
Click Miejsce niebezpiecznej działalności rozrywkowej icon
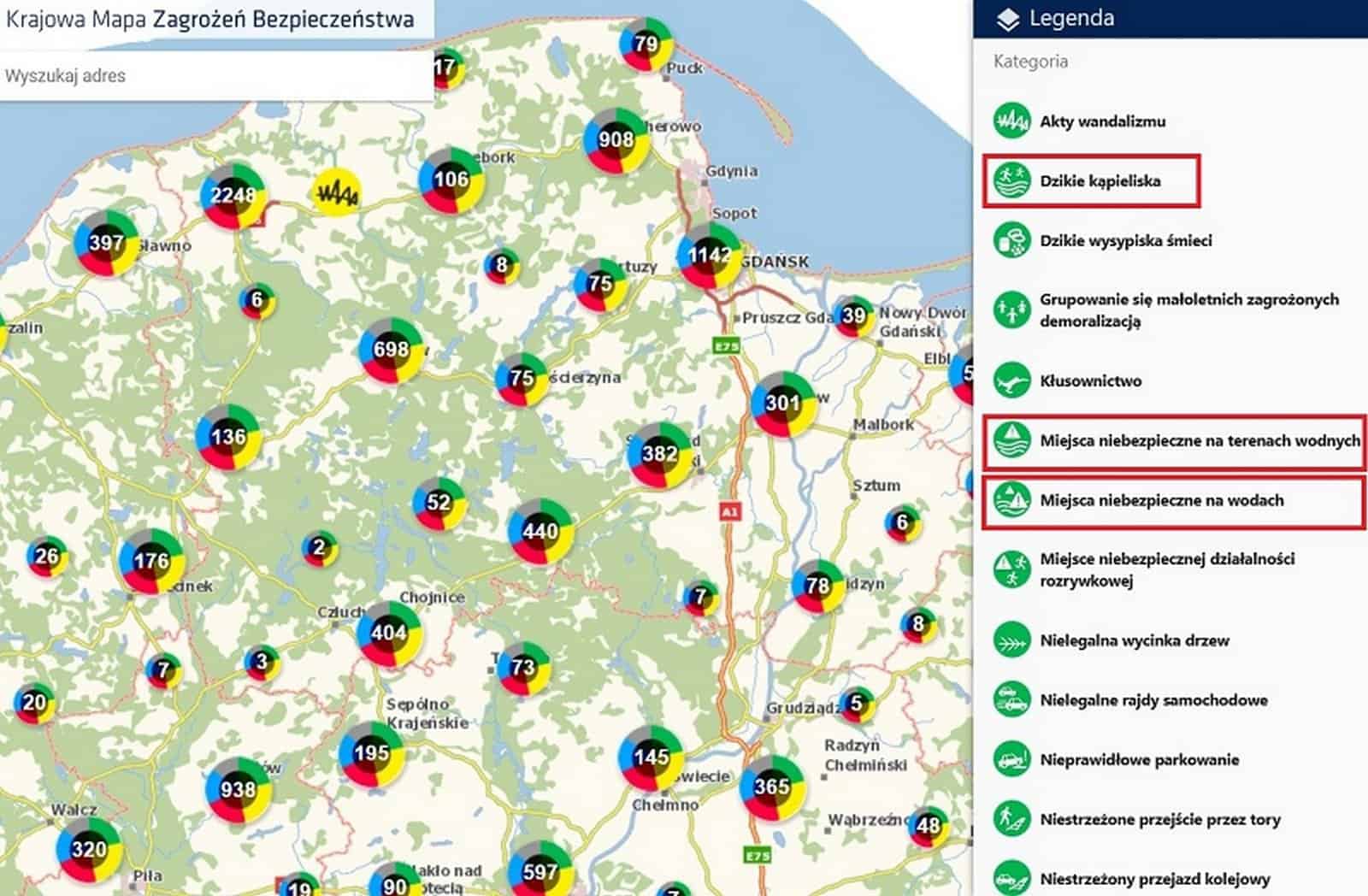click(1011, 569)
